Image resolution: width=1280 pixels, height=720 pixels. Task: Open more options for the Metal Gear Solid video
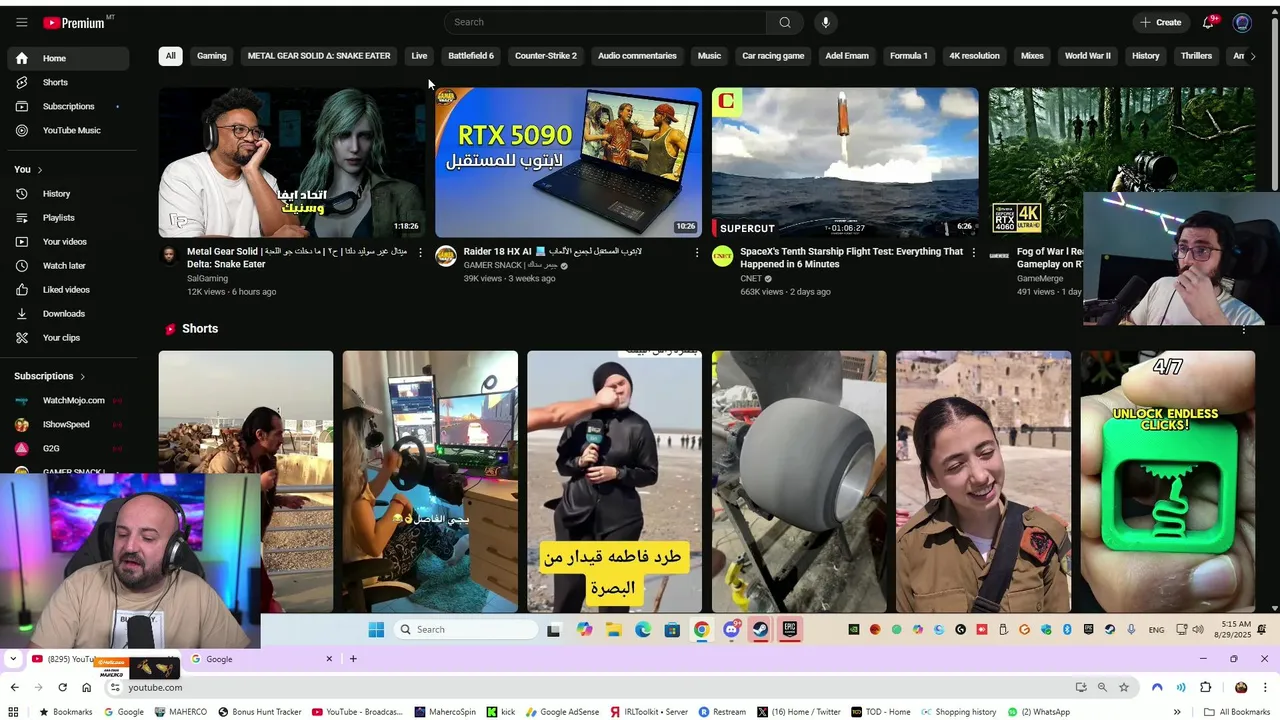[420, 253]
